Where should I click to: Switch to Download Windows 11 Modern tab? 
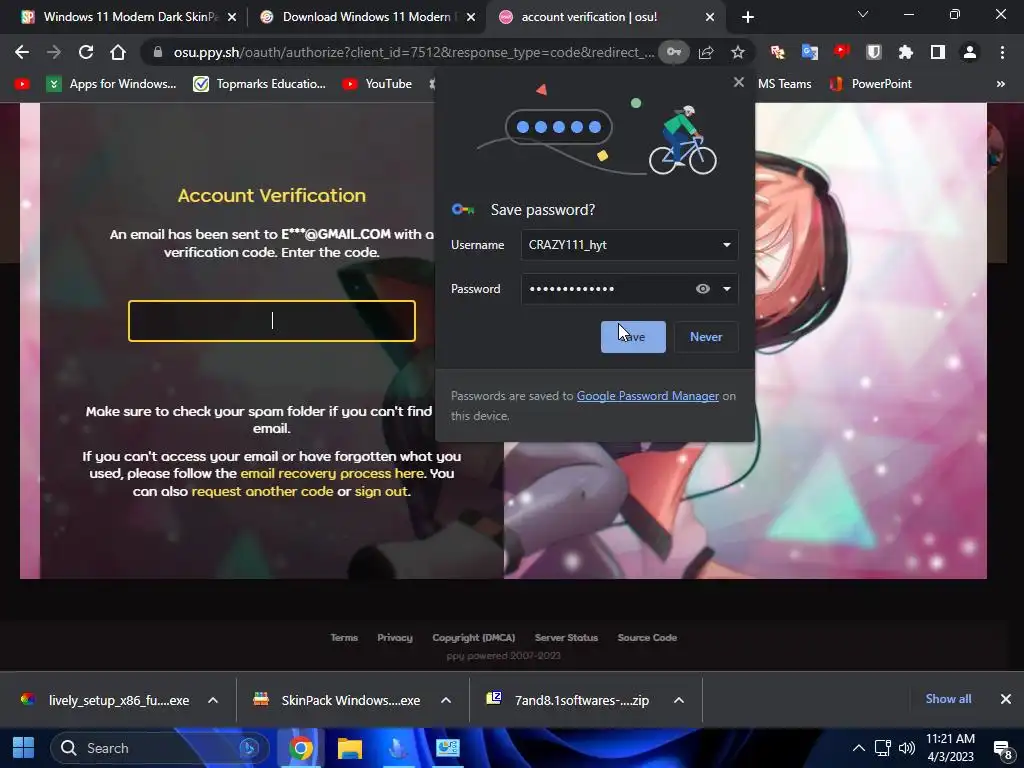click(366, 17)
